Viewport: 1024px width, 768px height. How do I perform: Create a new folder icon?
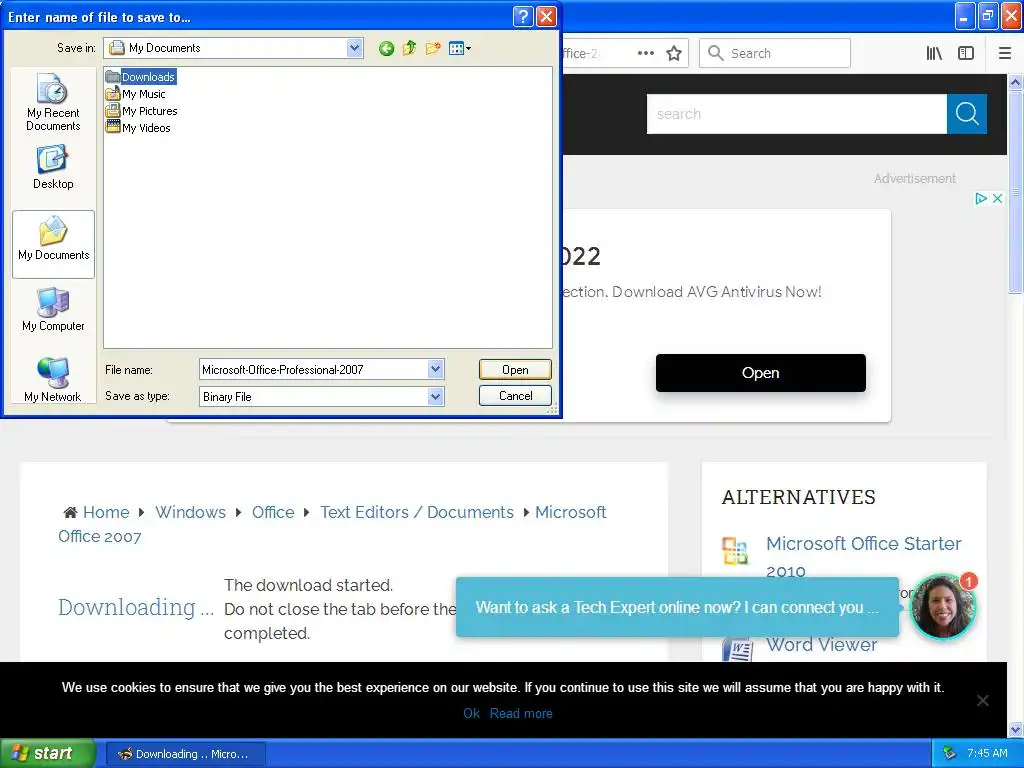(432, 48)
